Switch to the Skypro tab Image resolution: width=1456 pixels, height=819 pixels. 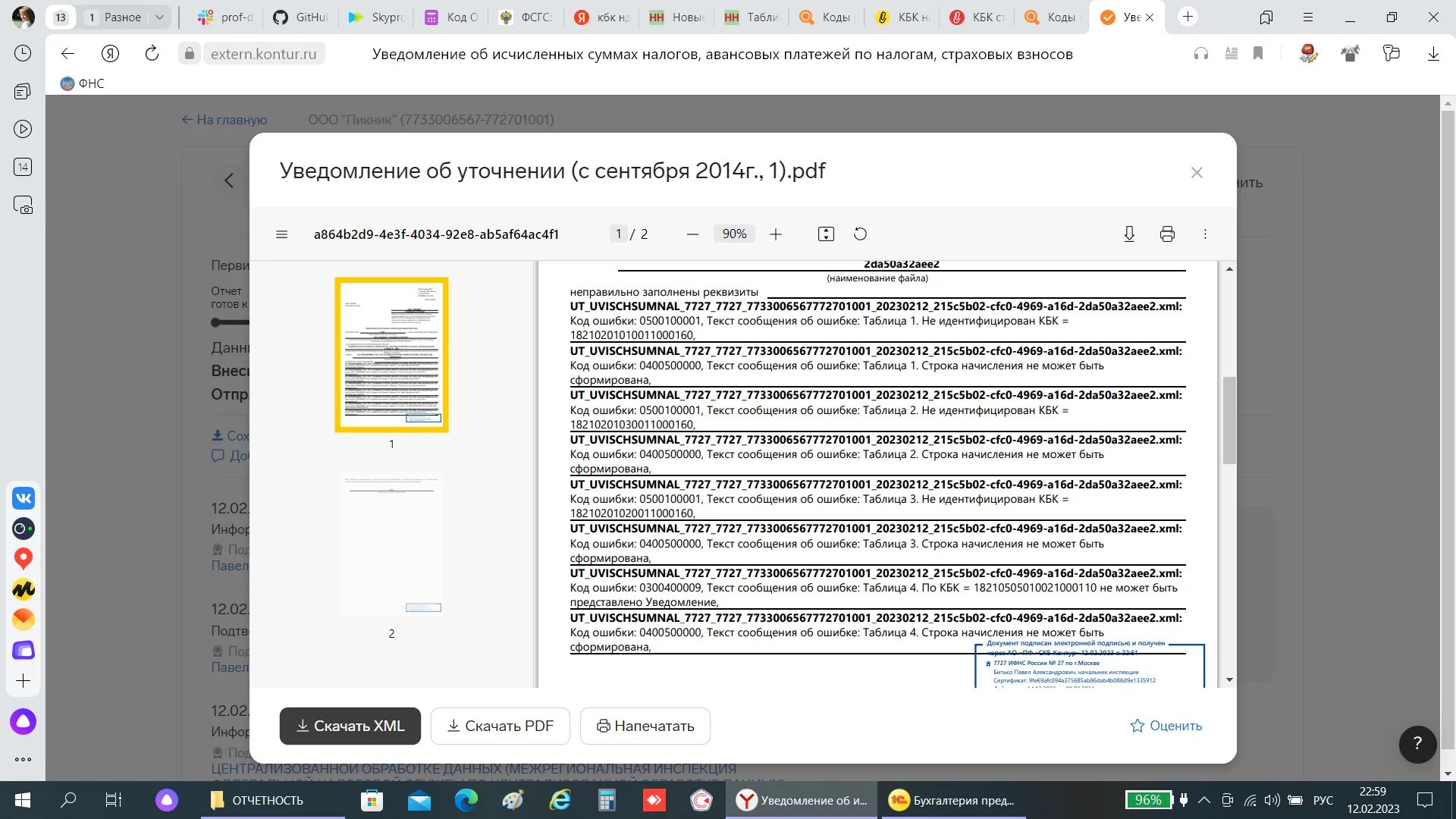coord(377,17)
